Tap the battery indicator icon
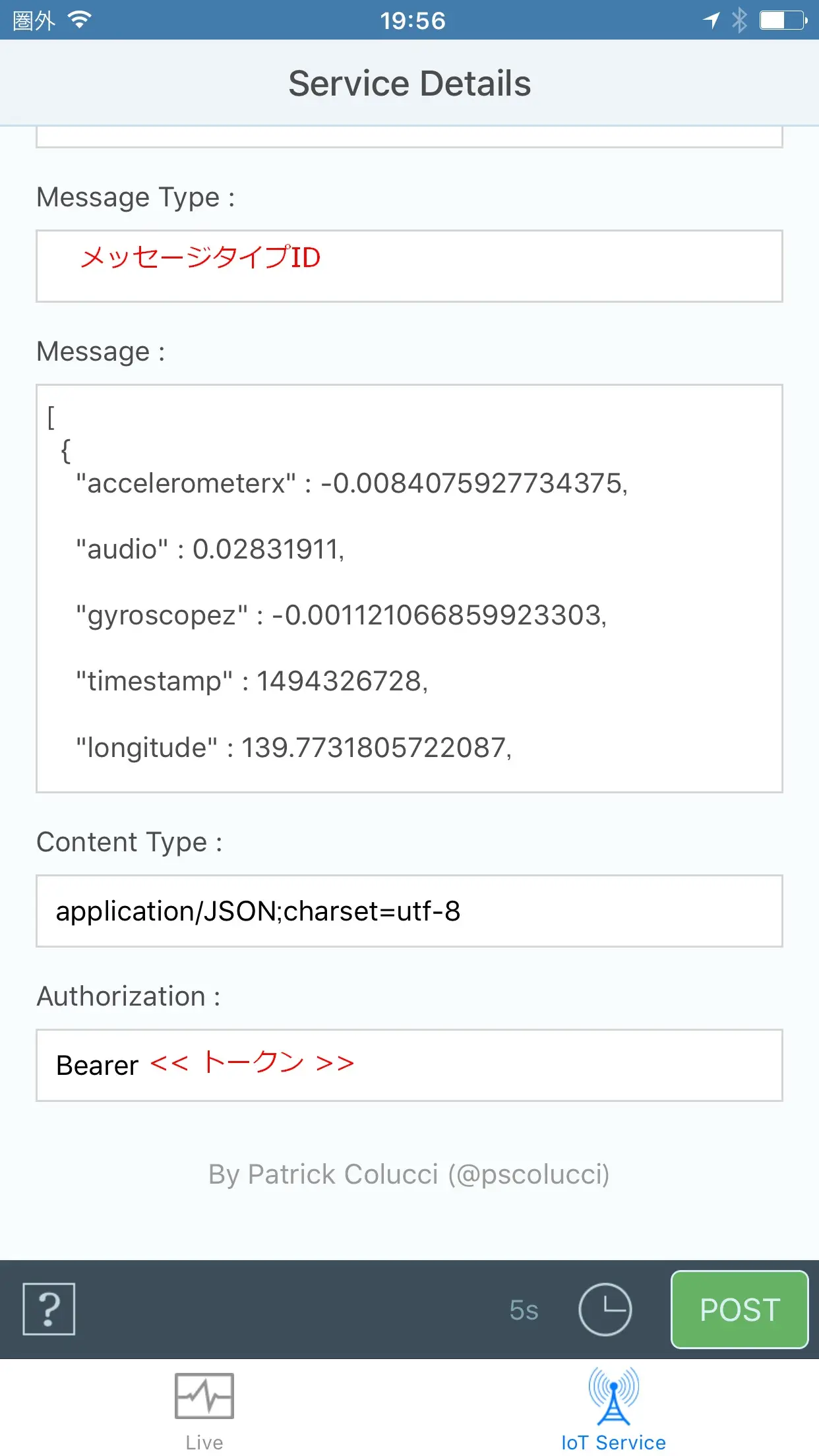The width and height of the screenshot is (819, 1456). [x=783, y=20]
